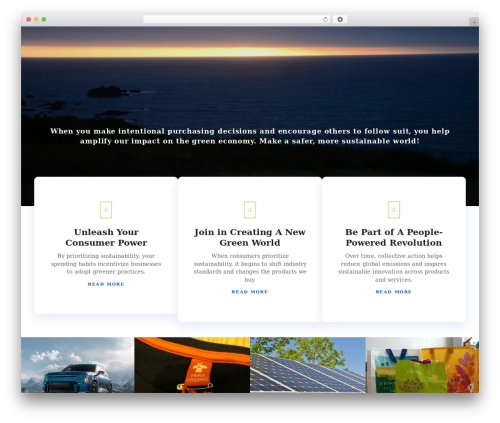Click icon above Join in Creating A New Green World
The width and height of the screenshot is (500, 423).
pyautogui.click(x=250, y=210)
